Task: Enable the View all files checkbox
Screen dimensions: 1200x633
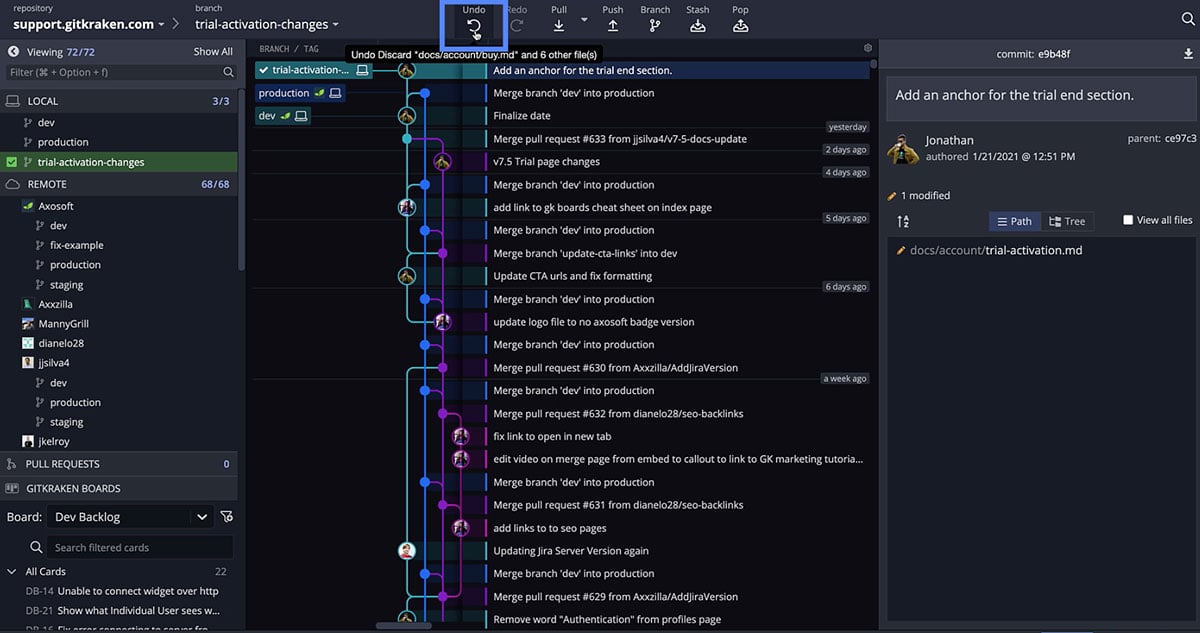Action: point(1128,220)
